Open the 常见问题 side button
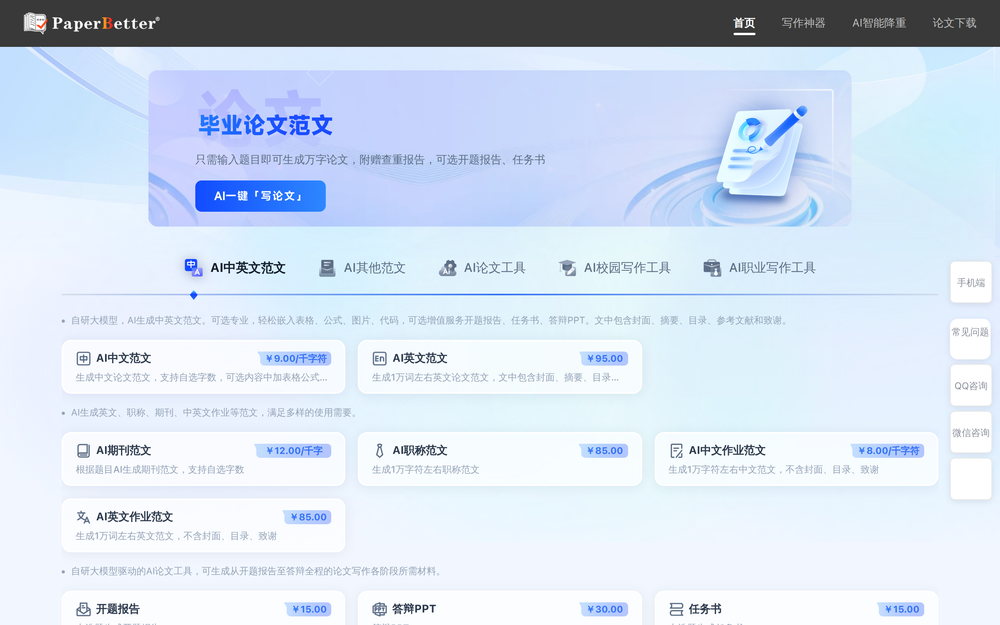1000x625 pixels. [971, 339]
